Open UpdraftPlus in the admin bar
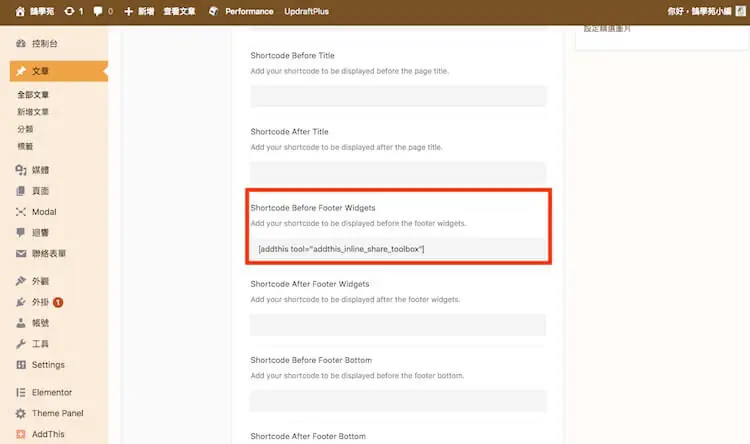 306,11
